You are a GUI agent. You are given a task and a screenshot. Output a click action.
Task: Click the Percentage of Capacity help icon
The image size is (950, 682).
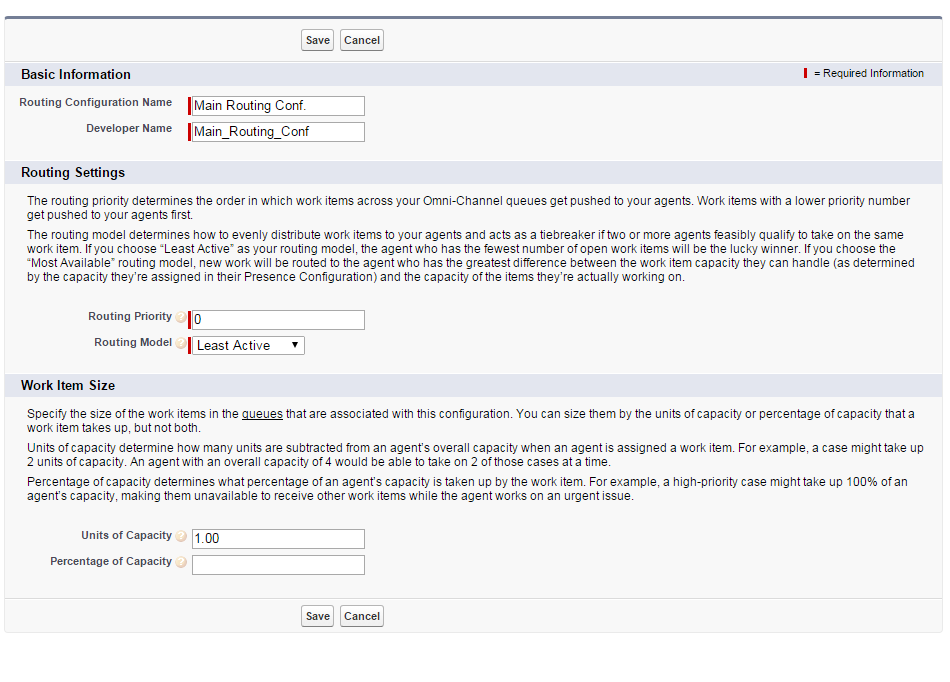181,562
